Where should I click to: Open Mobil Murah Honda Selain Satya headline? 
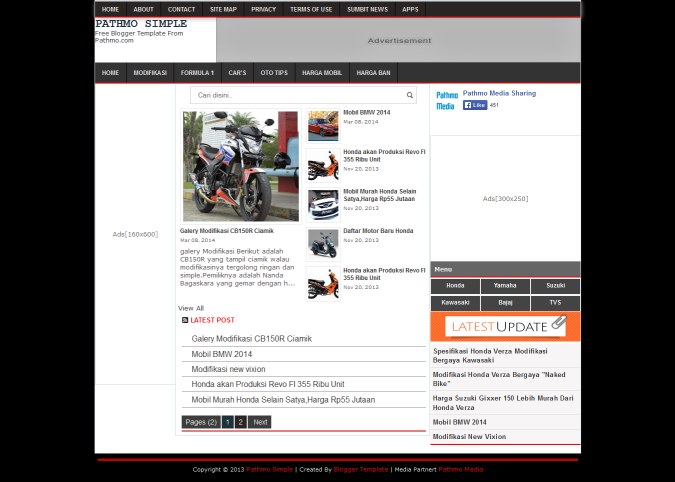click(380, 195)
